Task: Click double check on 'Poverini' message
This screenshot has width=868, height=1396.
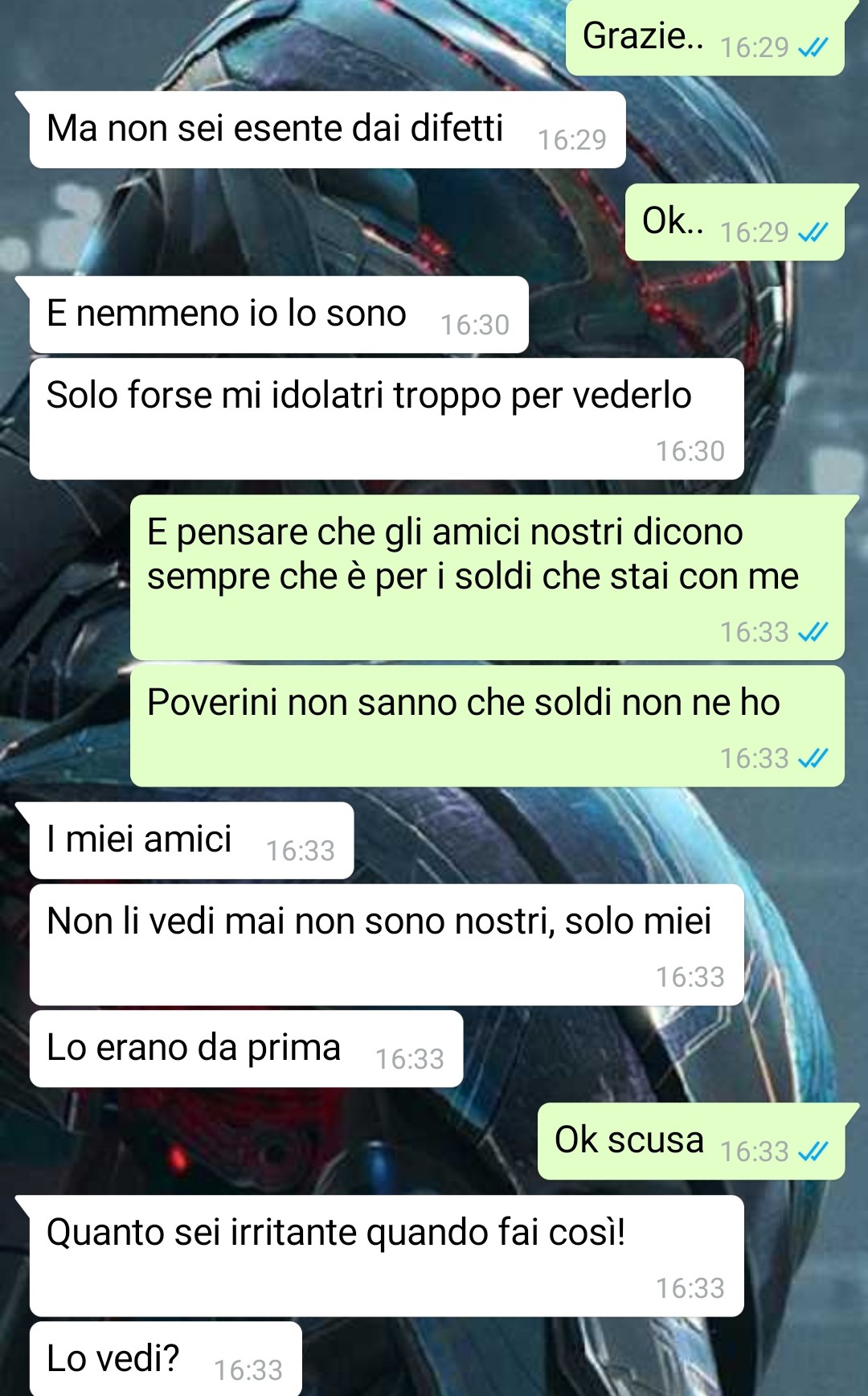Action: pos(813,758)
